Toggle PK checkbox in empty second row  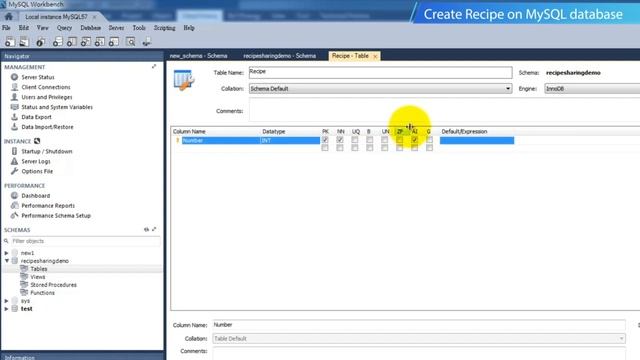tap(325, 148)
